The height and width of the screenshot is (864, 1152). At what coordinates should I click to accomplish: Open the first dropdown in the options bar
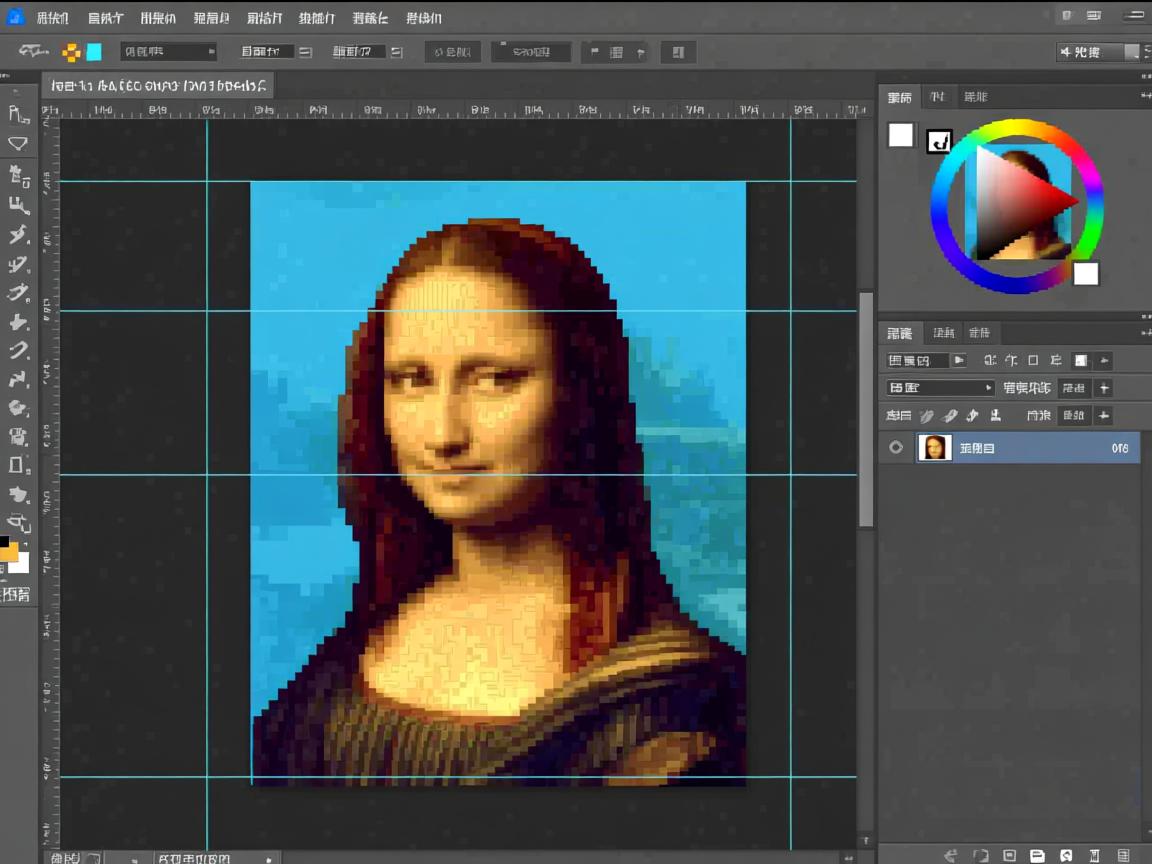[168, 52]
